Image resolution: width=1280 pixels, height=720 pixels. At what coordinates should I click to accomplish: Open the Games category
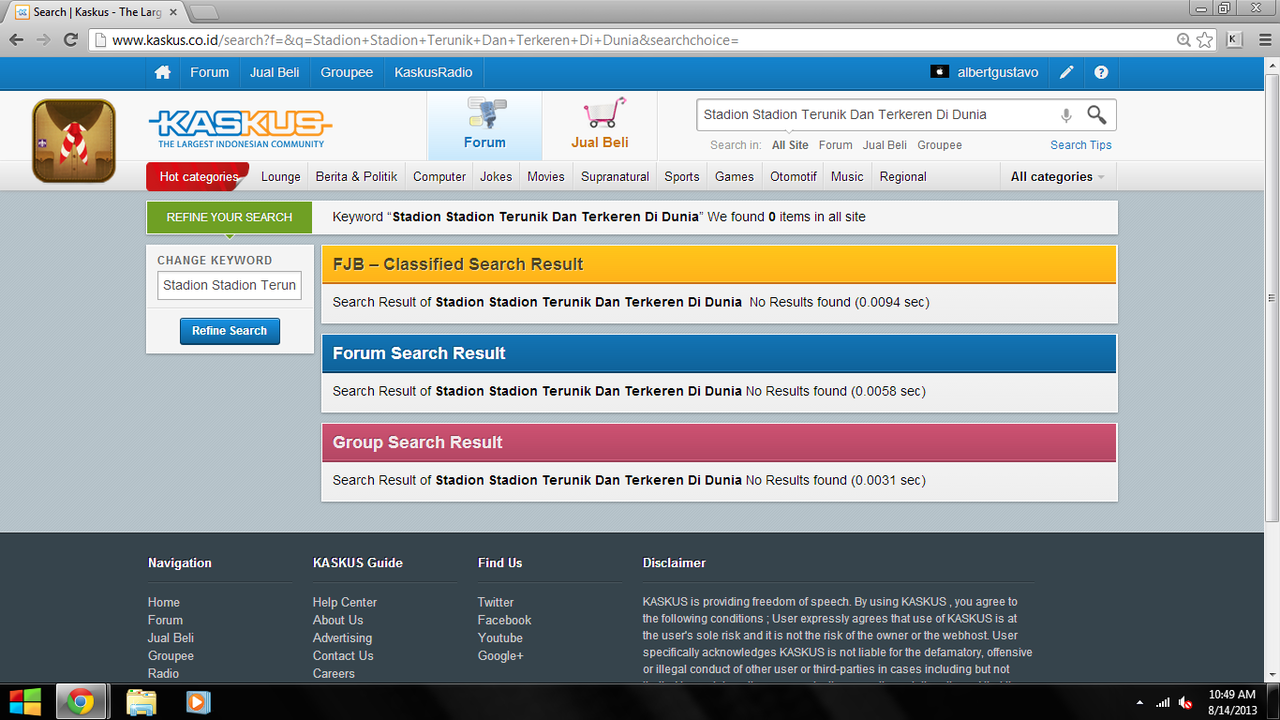point(734,177)
